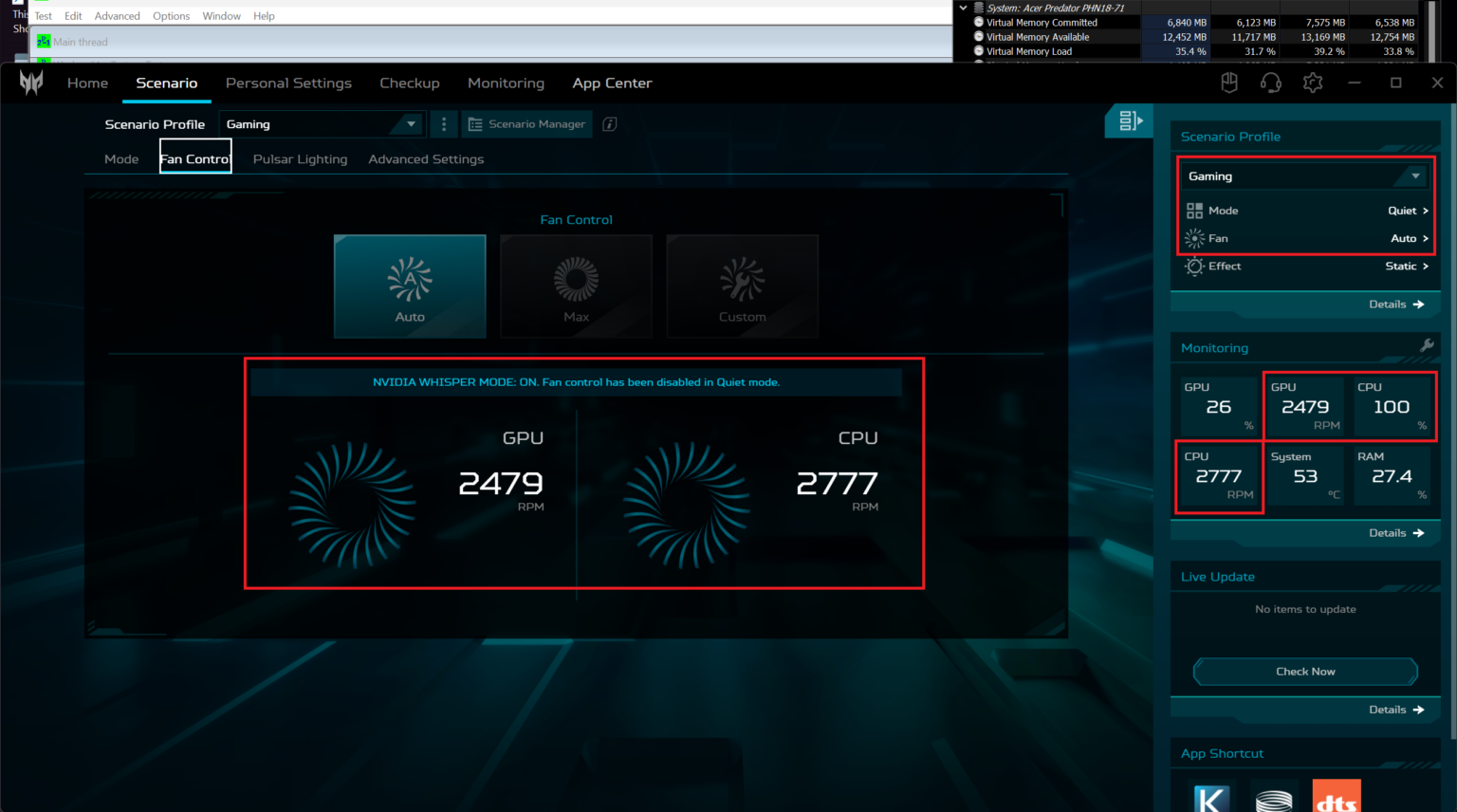The image size is (1457, 812).
Task: Launch the DTS app shortcut
Action: pos(1336,795)
